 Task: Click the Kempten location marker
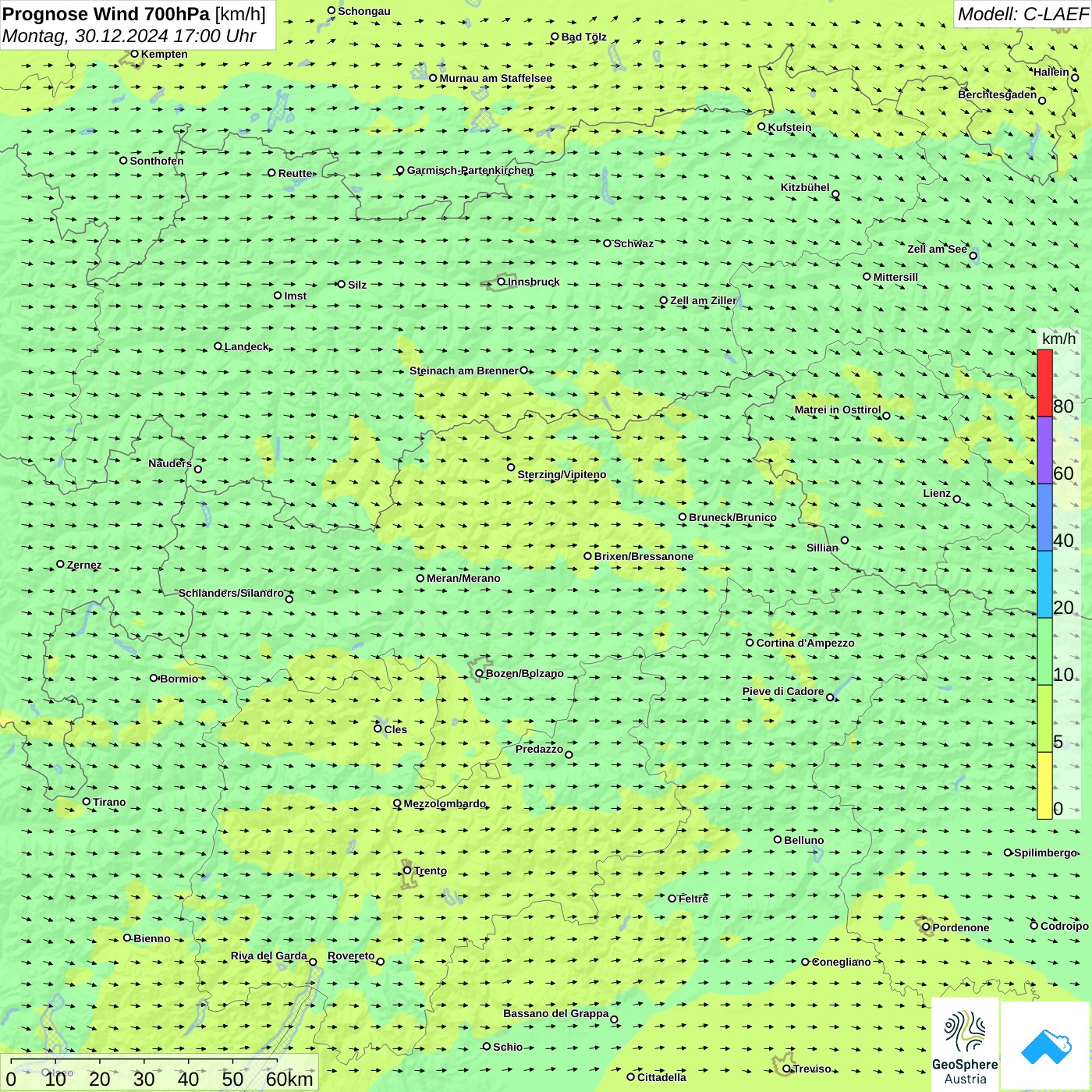coord(134,54)
